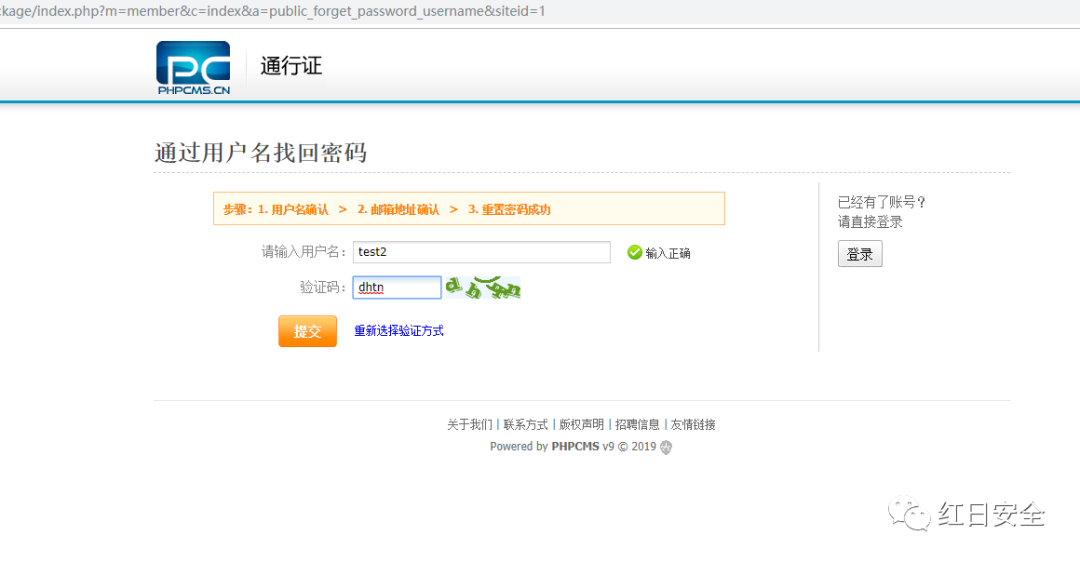Click step 1 用户名确认
This screenshot has height=562, width=1080.
[293, 210]
